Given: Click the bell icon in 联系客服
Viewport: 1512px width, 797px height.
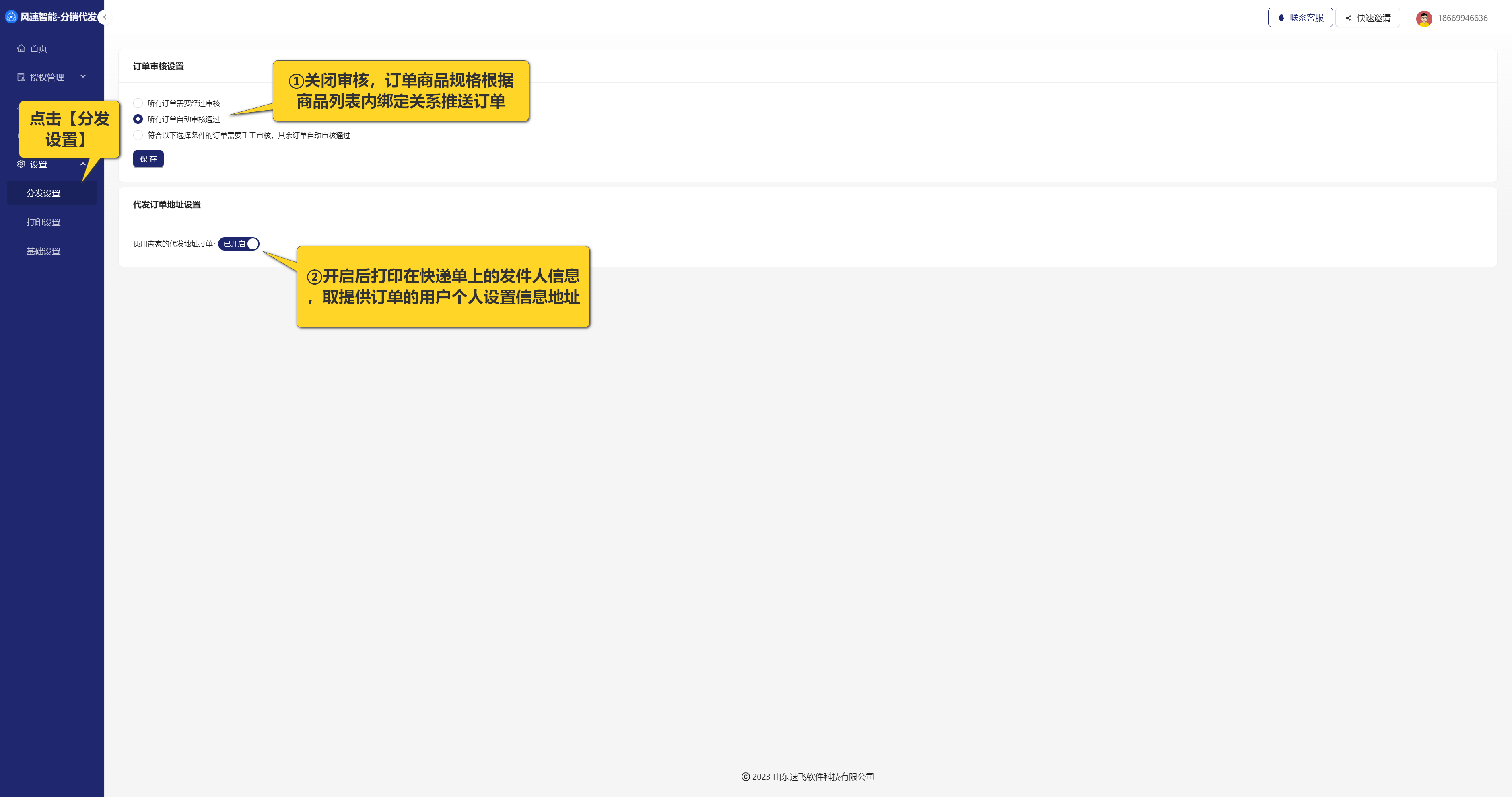Looking at the screenshot, I should [x=1281, y=18].
